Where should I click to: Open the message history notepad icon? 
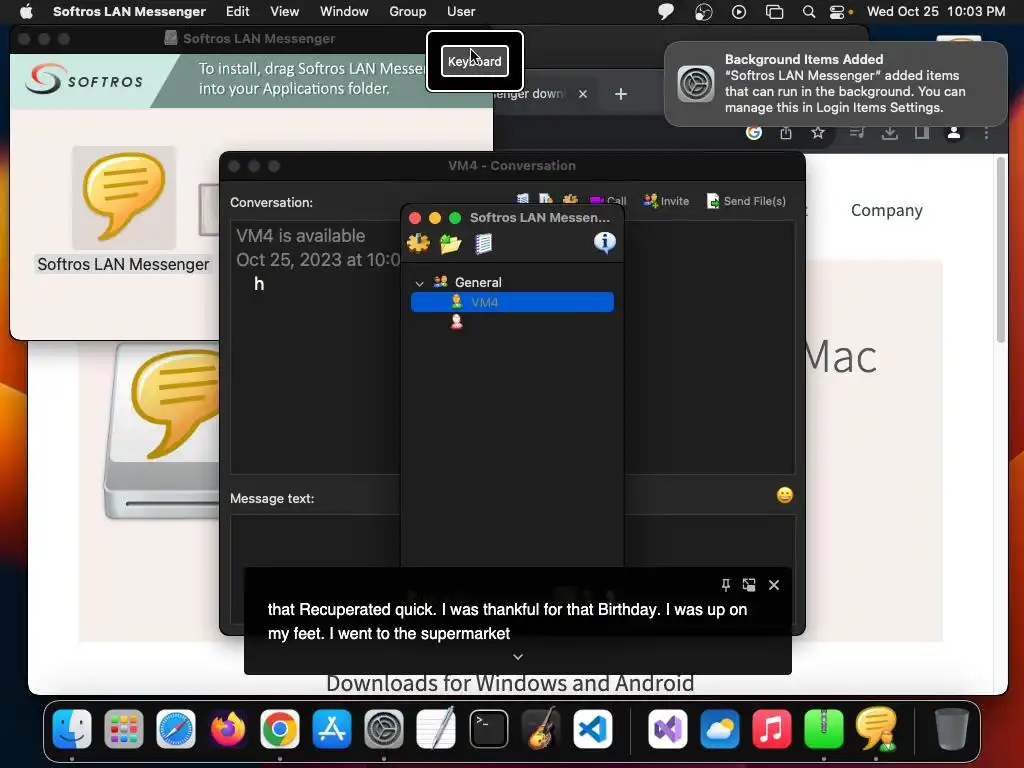pos(483,244)
